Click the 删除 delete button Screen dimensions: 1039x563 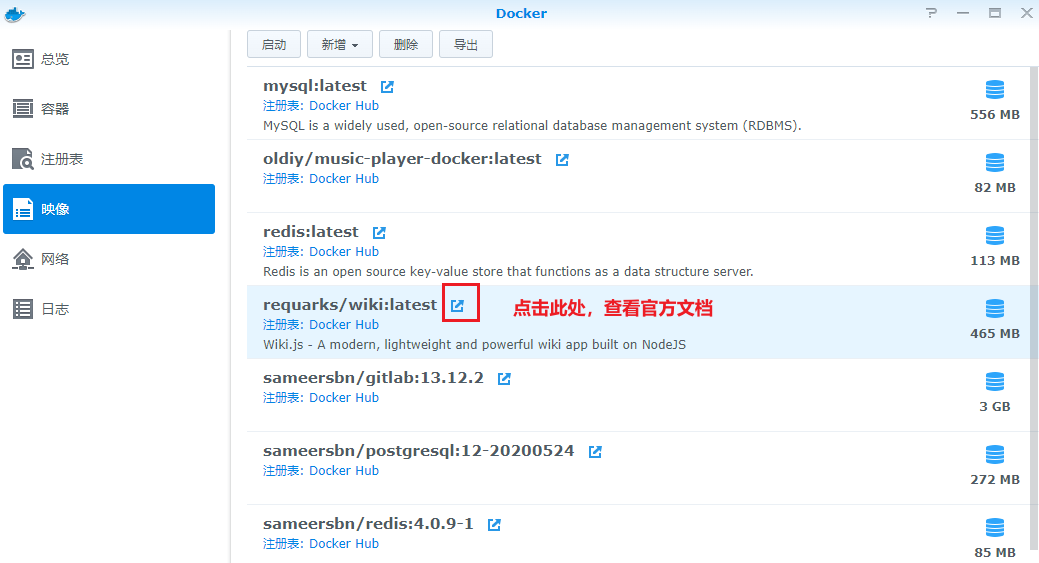coord(406,44)
